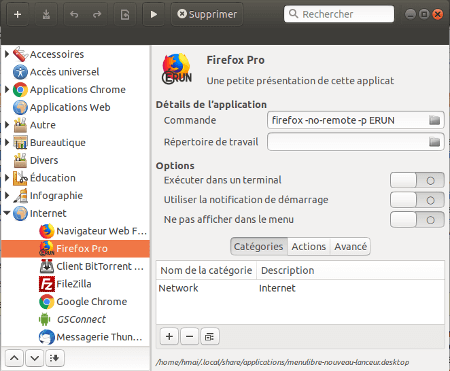Click the FileZilla red Fz icon

[46, 284]
